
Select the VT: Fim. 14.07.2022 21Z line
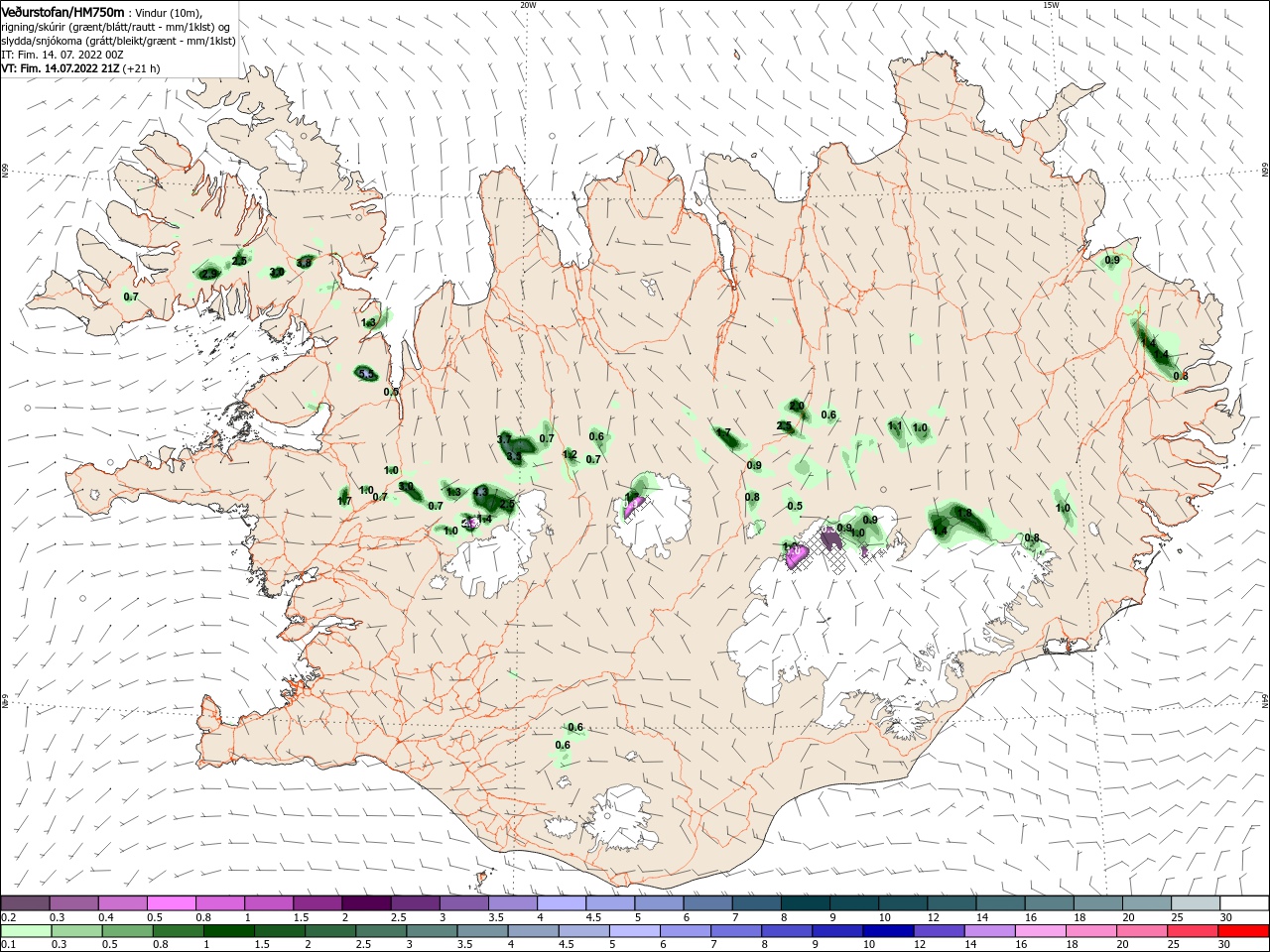[x=80, y=68]
